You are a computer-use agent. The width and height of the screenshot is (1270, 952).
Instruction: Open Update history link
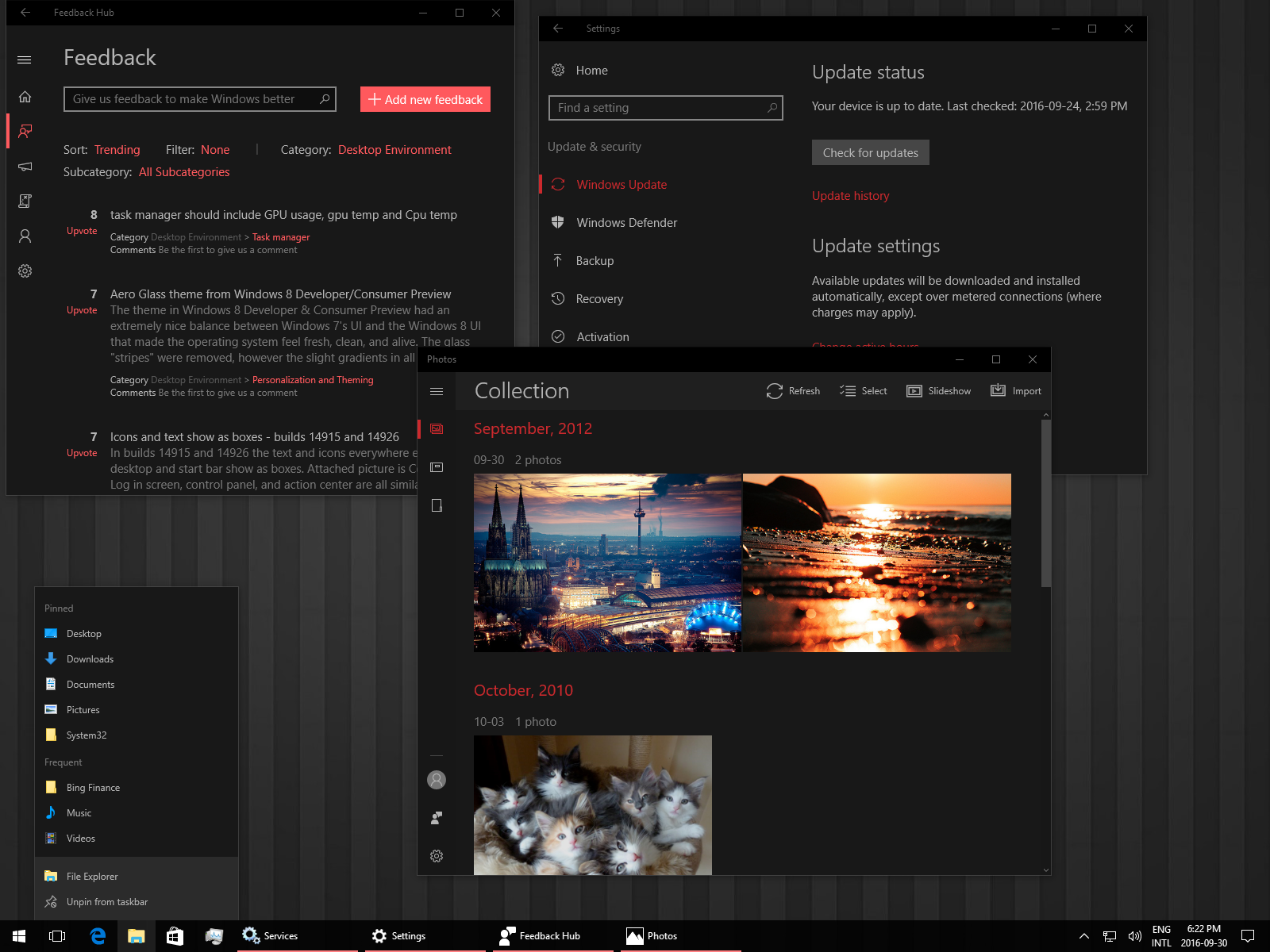[850, 195]
